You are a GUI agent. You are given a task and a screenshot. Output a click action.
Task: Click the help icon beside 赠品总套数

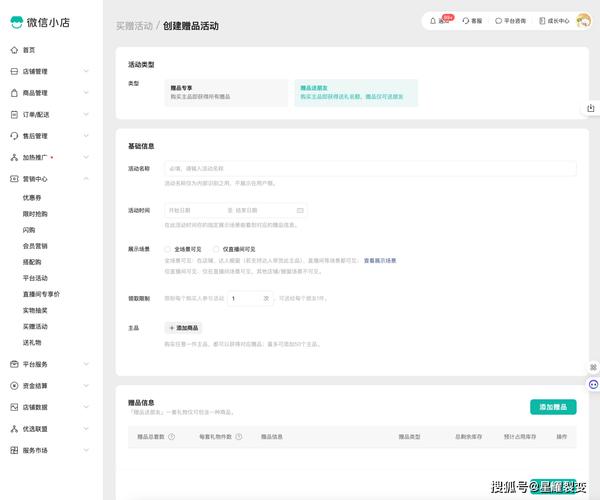pos(171,436)
